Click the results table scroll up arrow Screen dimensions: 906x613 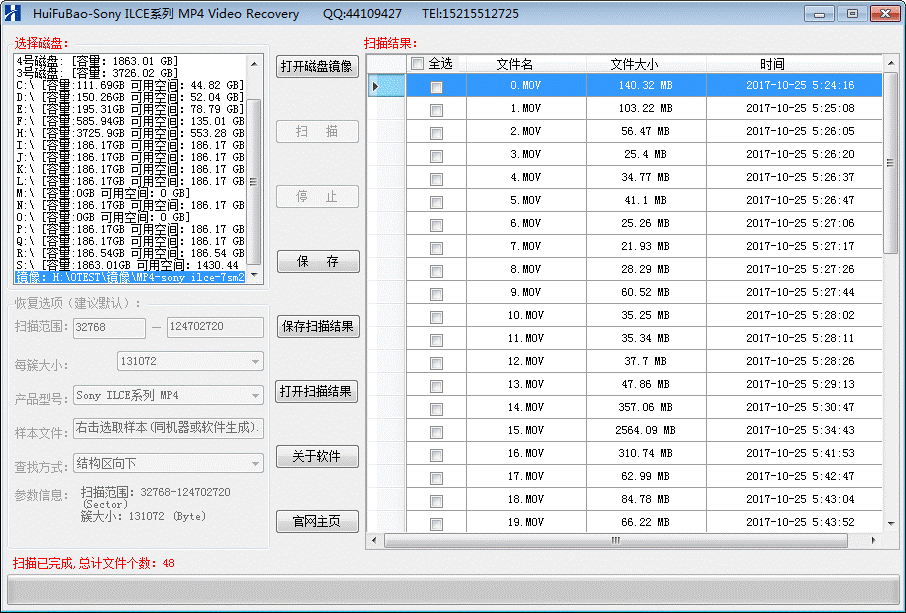[x=891, y=63]
